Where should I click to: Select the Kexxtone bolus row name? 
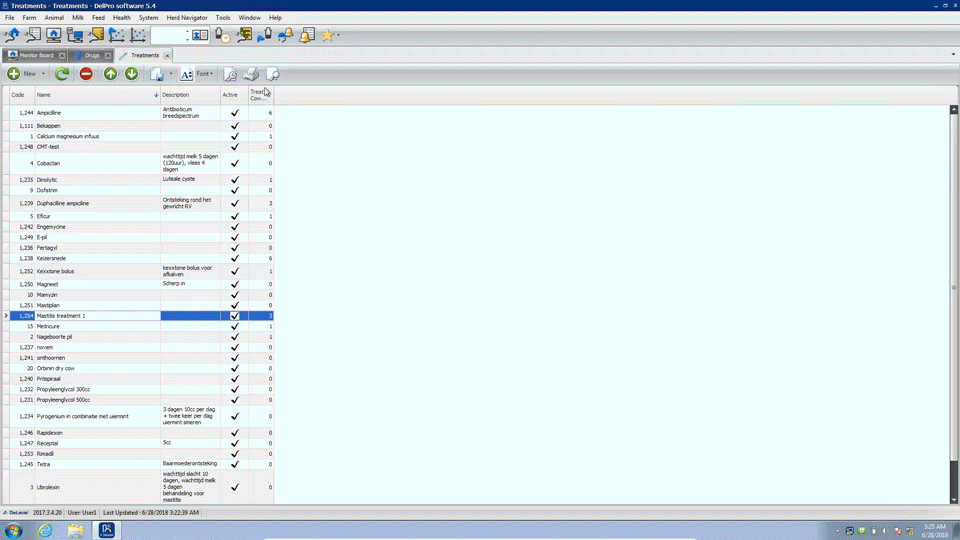pos(55,271)
